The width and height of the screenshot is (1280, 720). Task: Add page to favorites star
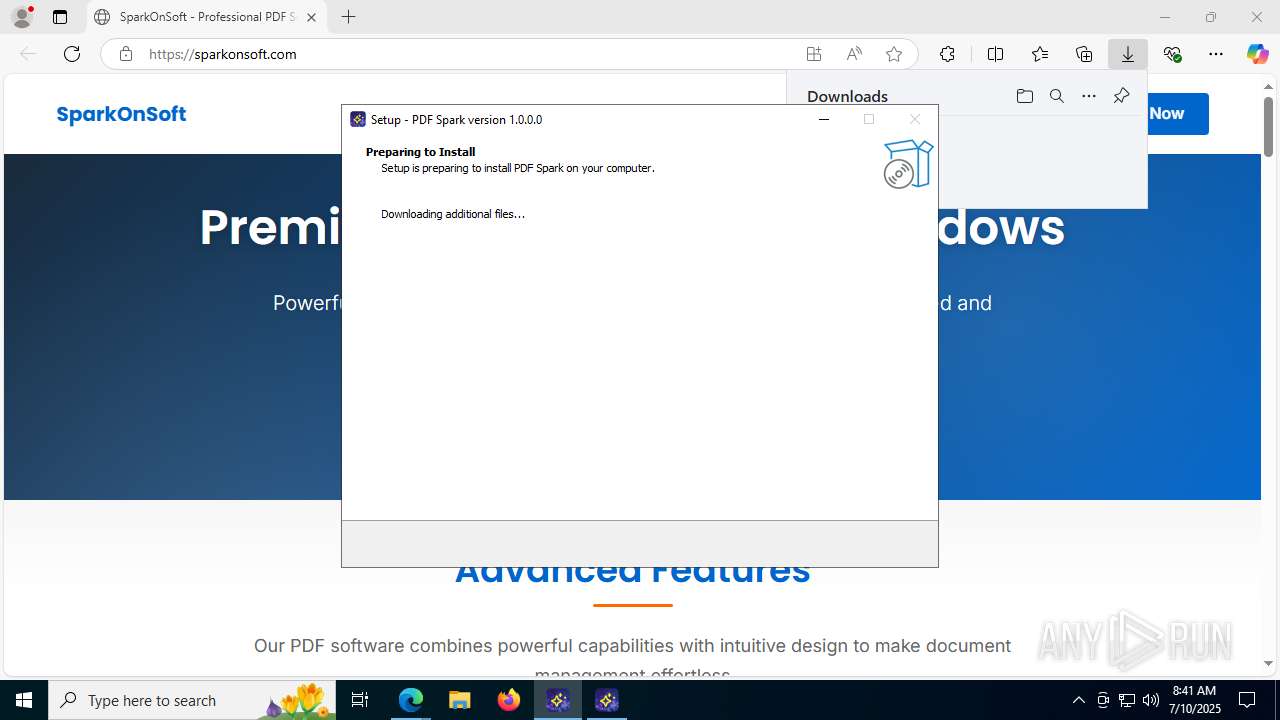(x=894, y=54)
